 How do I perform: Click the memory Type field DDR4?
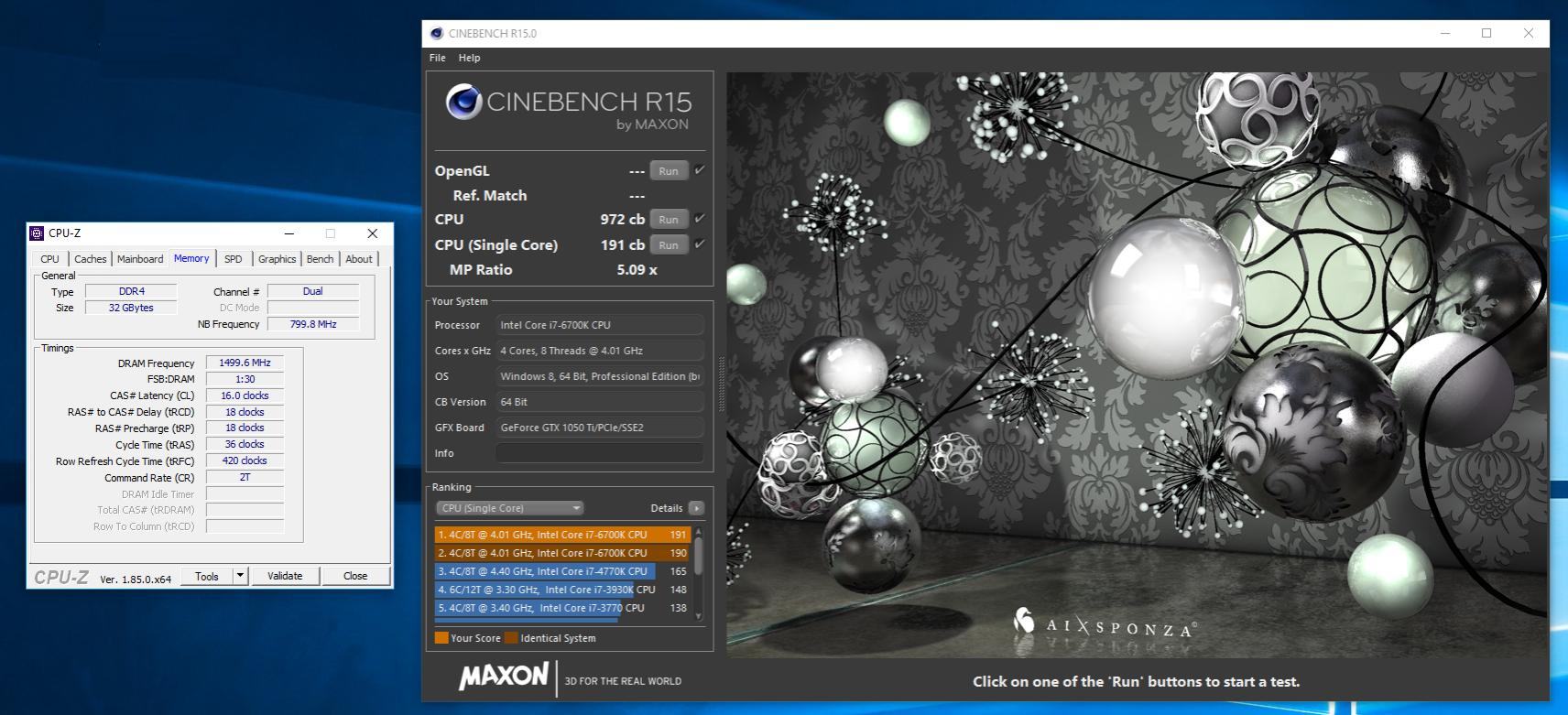coord(131,291)
